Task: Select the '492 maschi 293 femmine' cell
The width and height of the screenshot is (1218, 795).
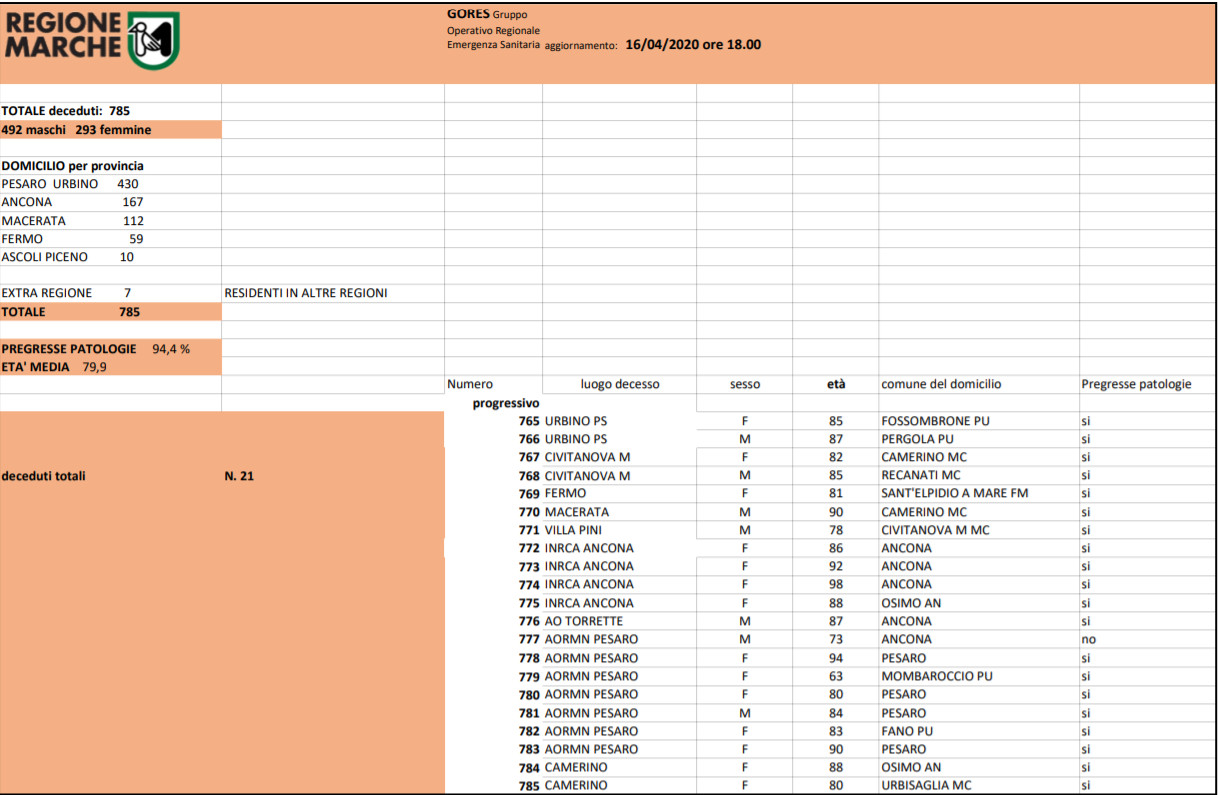Action: tap(111, 130)
